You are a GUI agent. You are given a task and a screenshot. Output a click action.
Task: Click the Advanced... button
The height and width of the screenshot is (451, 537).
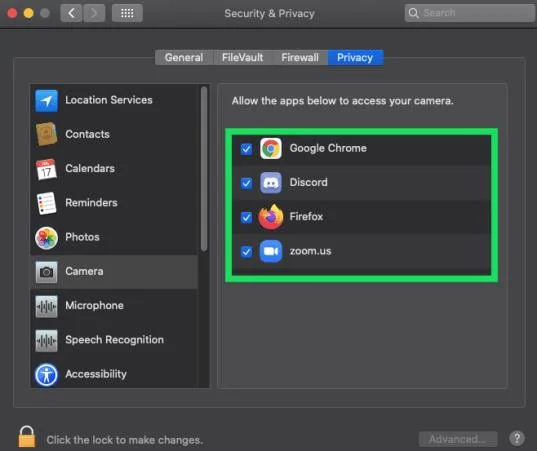[x=458, y=439]
